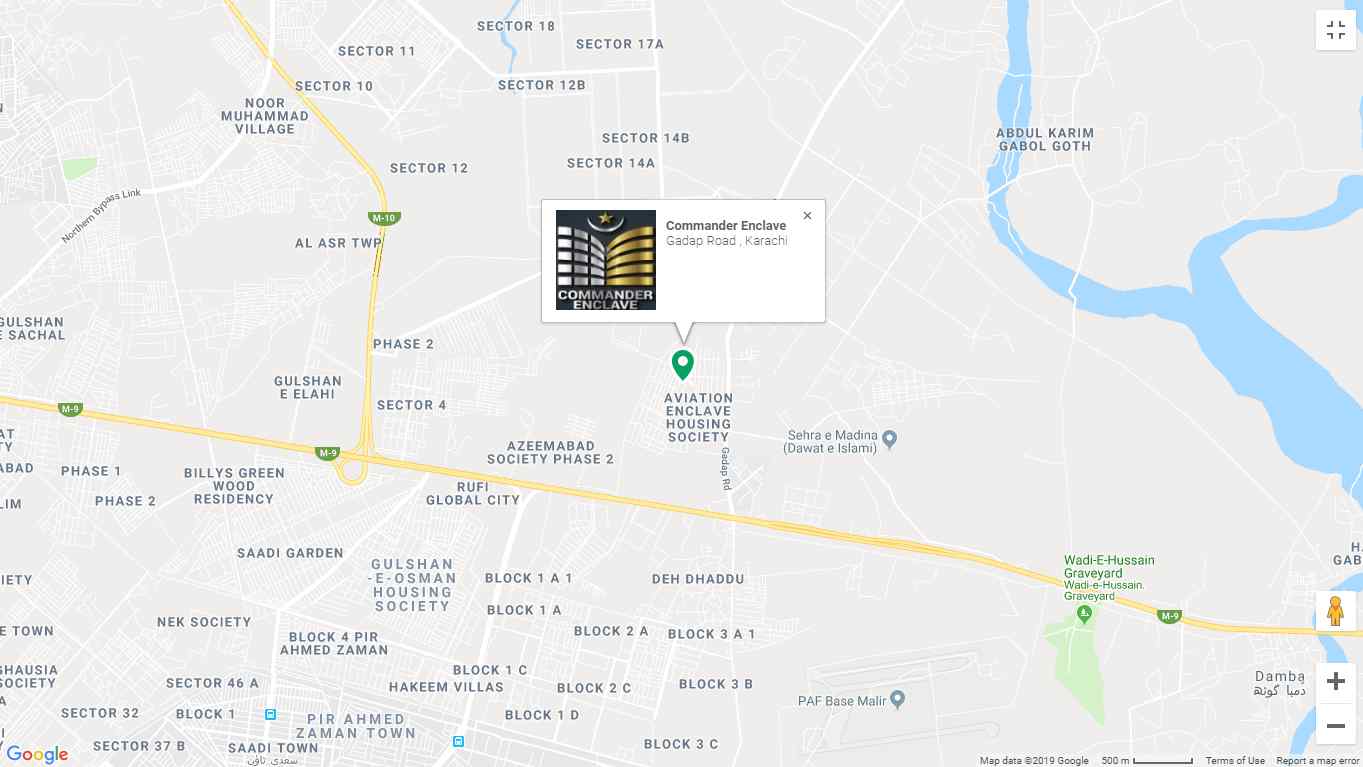This screenshot has height=767, width=1363.
Task: Click Report a map error link
Action: pyautogui.click(x=1317, y=761)
